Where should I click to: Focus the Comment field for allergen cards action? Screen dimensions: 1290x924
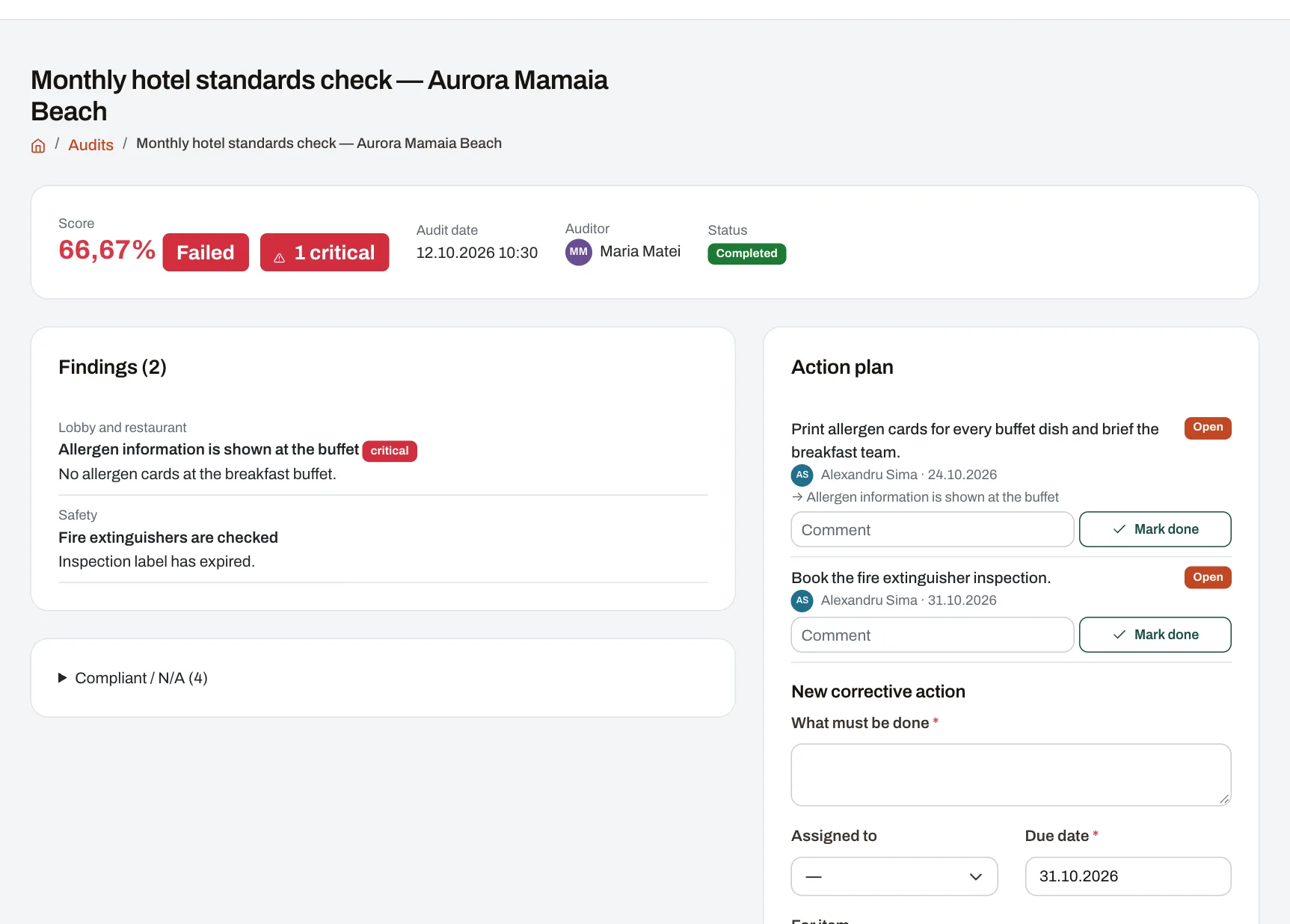coord(932,529)
